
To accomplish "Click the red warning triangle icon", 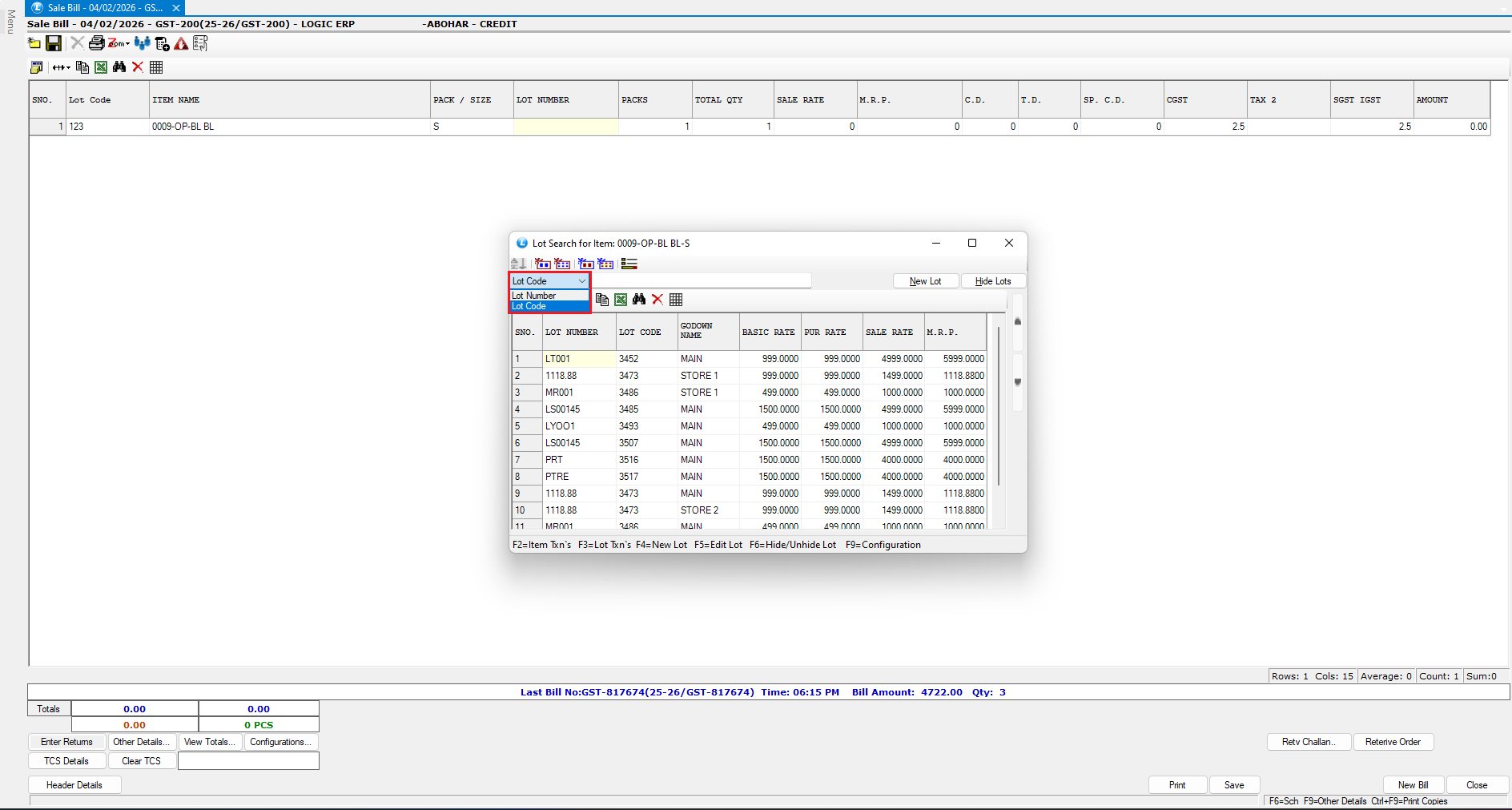I will 182,44.
